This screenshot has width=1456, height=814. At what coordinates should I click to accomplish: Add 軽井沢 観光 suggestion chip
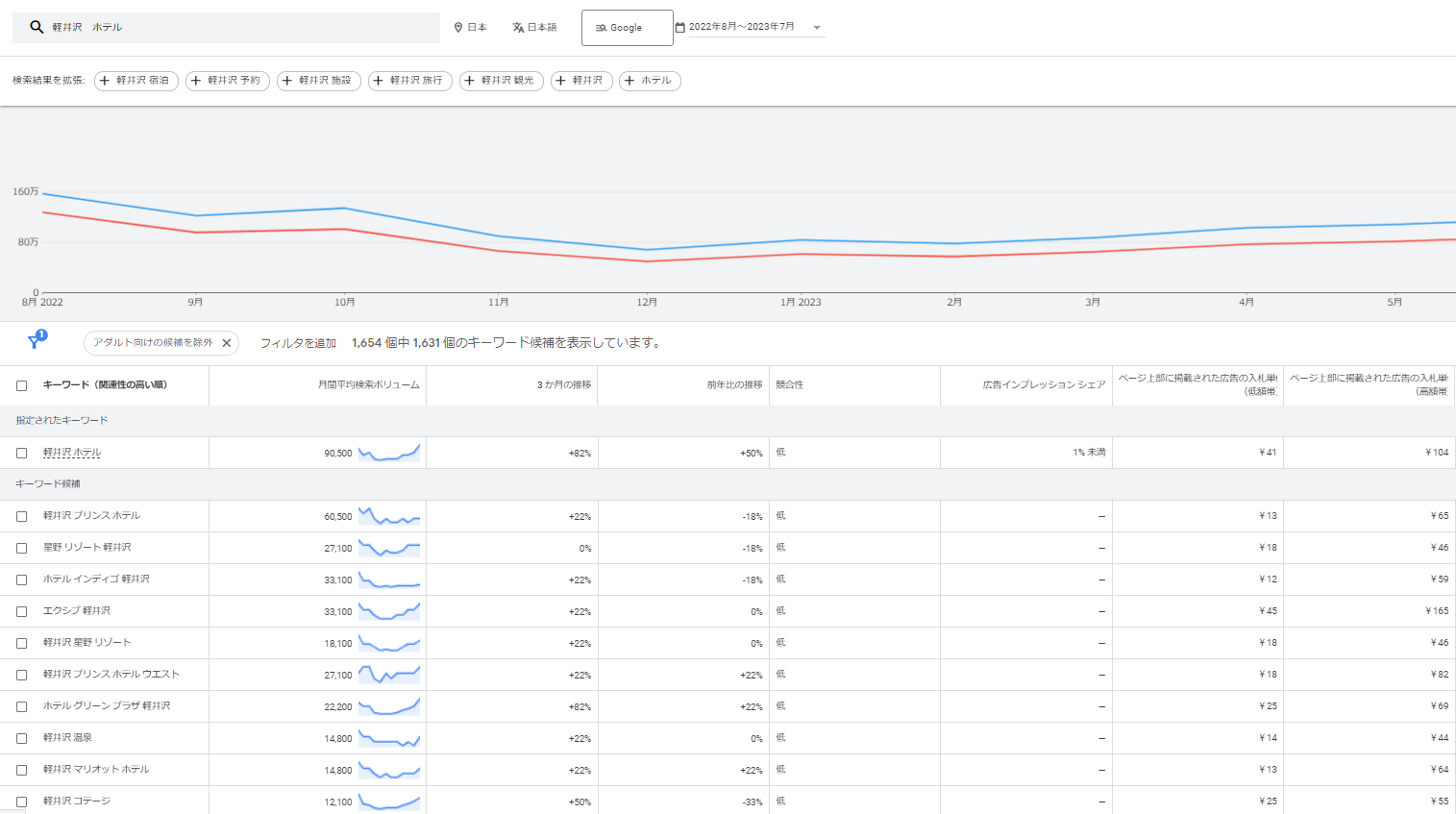click(502, 81)
